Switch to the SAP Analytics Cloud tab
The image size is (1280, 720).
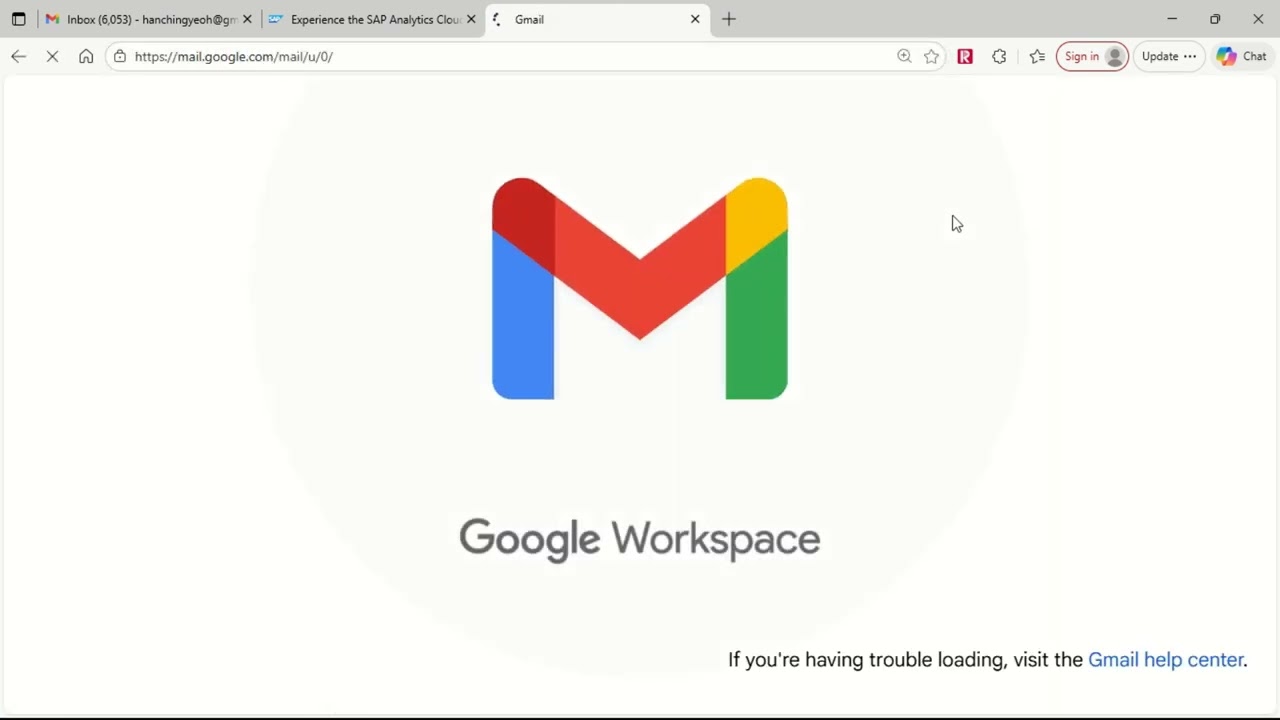(372, 19)
